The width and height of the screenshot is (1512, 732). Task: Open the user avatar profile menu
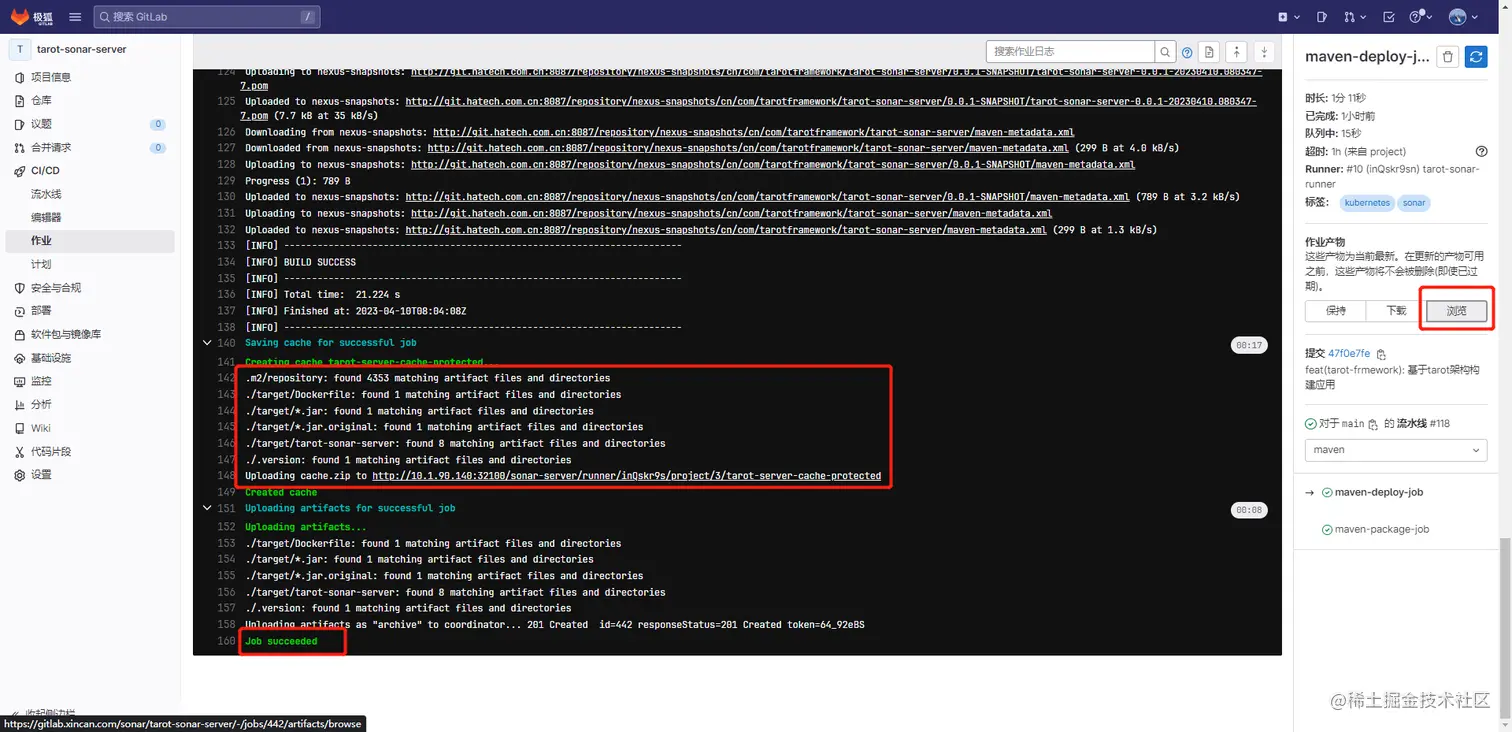(1463, 17)
